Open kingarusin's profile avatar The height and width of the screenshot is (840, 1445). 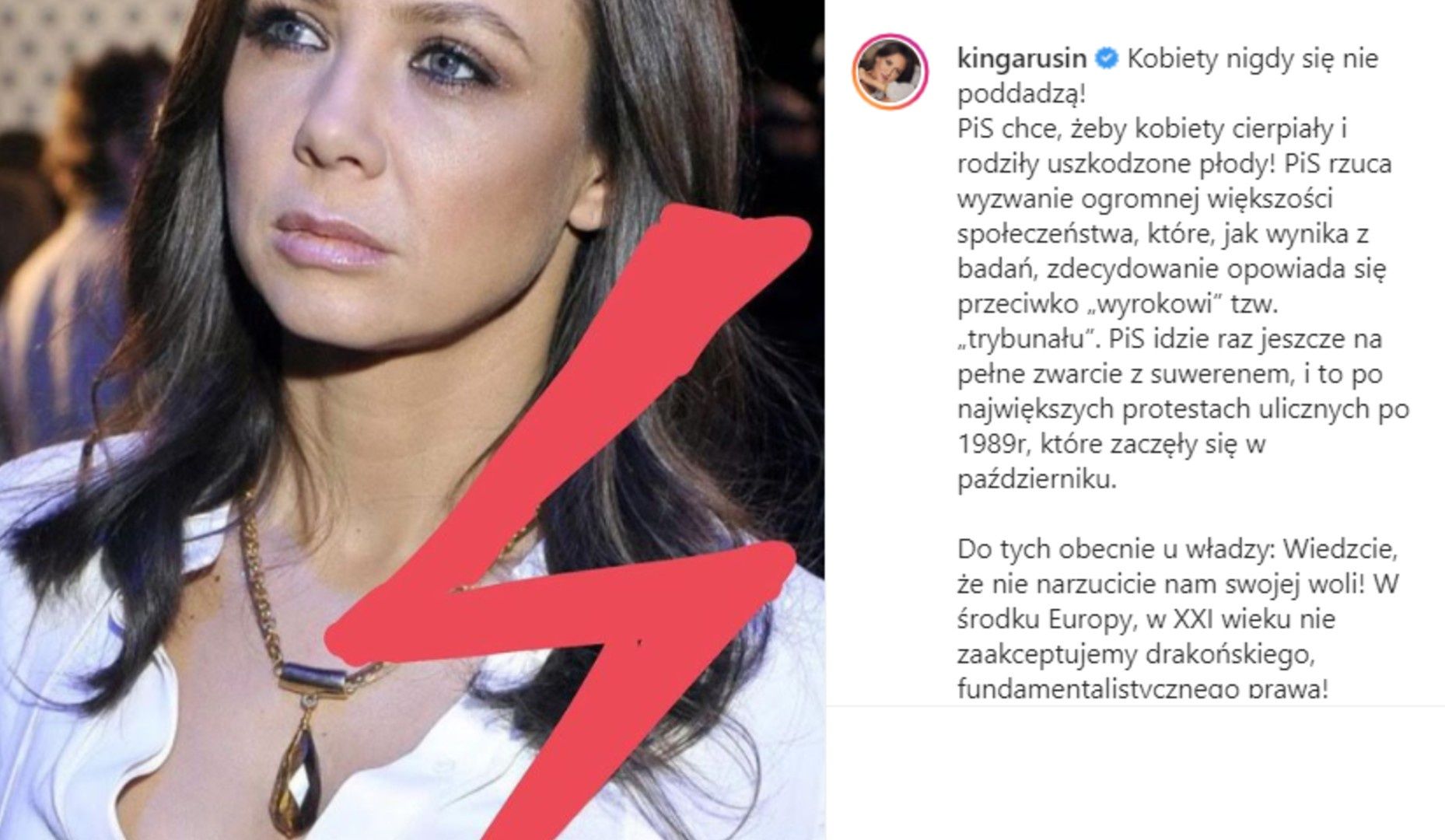coord(890,72)
